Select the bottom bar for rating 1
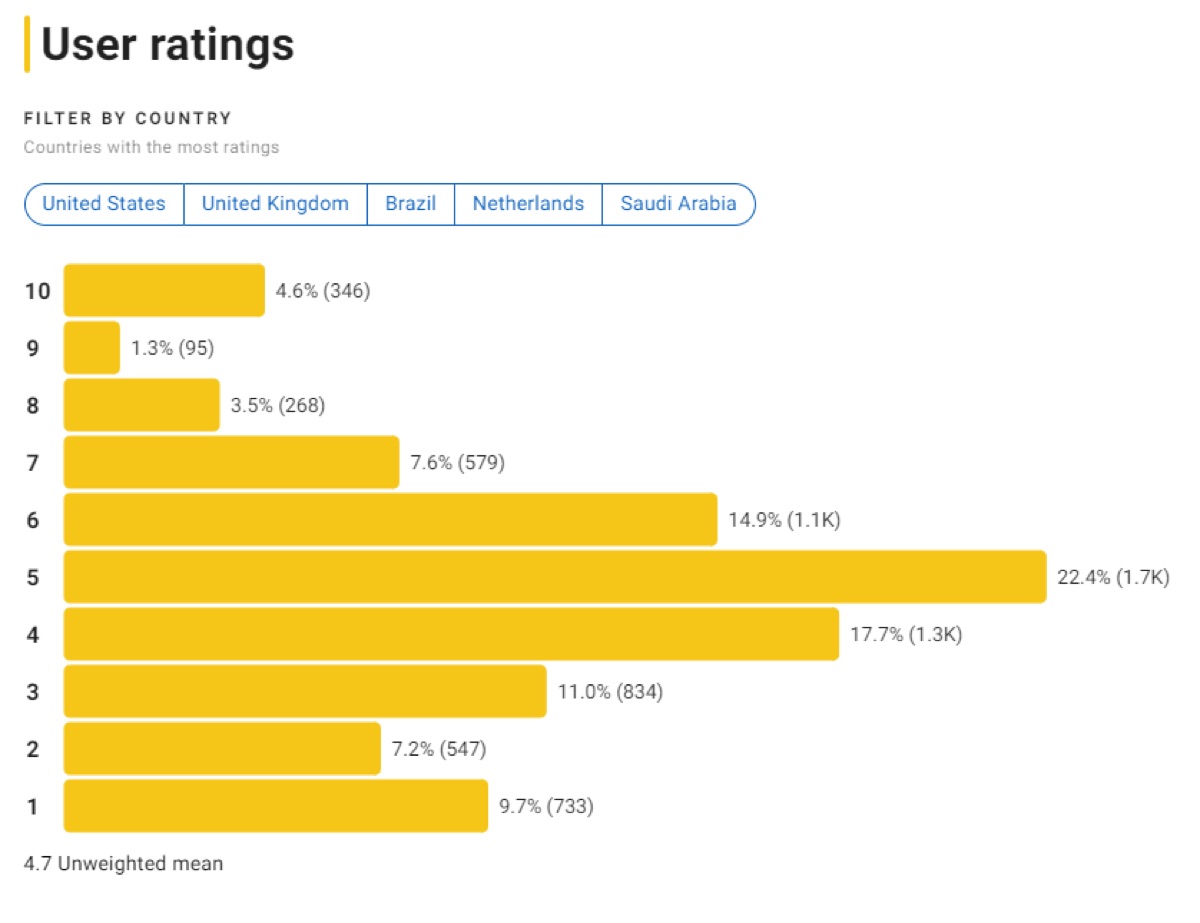Image resolution: width=1200 pixels, height=923 pixels. coord(276,806)
